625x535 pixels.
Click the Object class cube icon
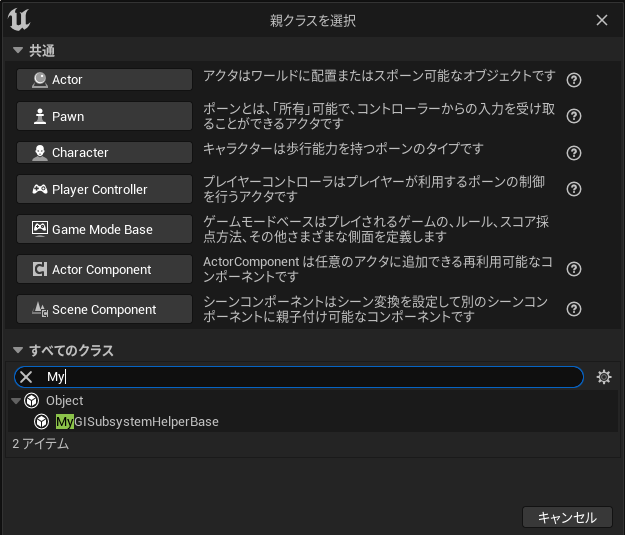click(31, 401)
